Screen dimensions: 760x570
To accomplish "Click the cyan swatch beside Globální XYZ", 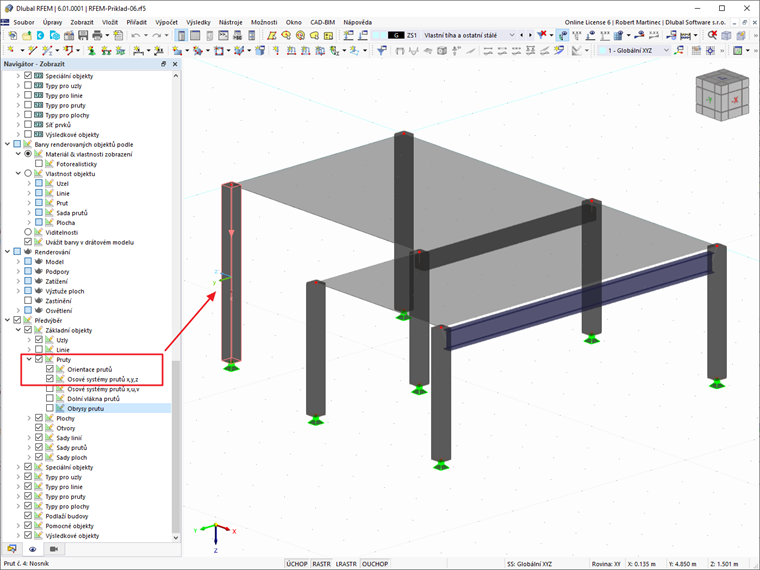I will [602, 50].
